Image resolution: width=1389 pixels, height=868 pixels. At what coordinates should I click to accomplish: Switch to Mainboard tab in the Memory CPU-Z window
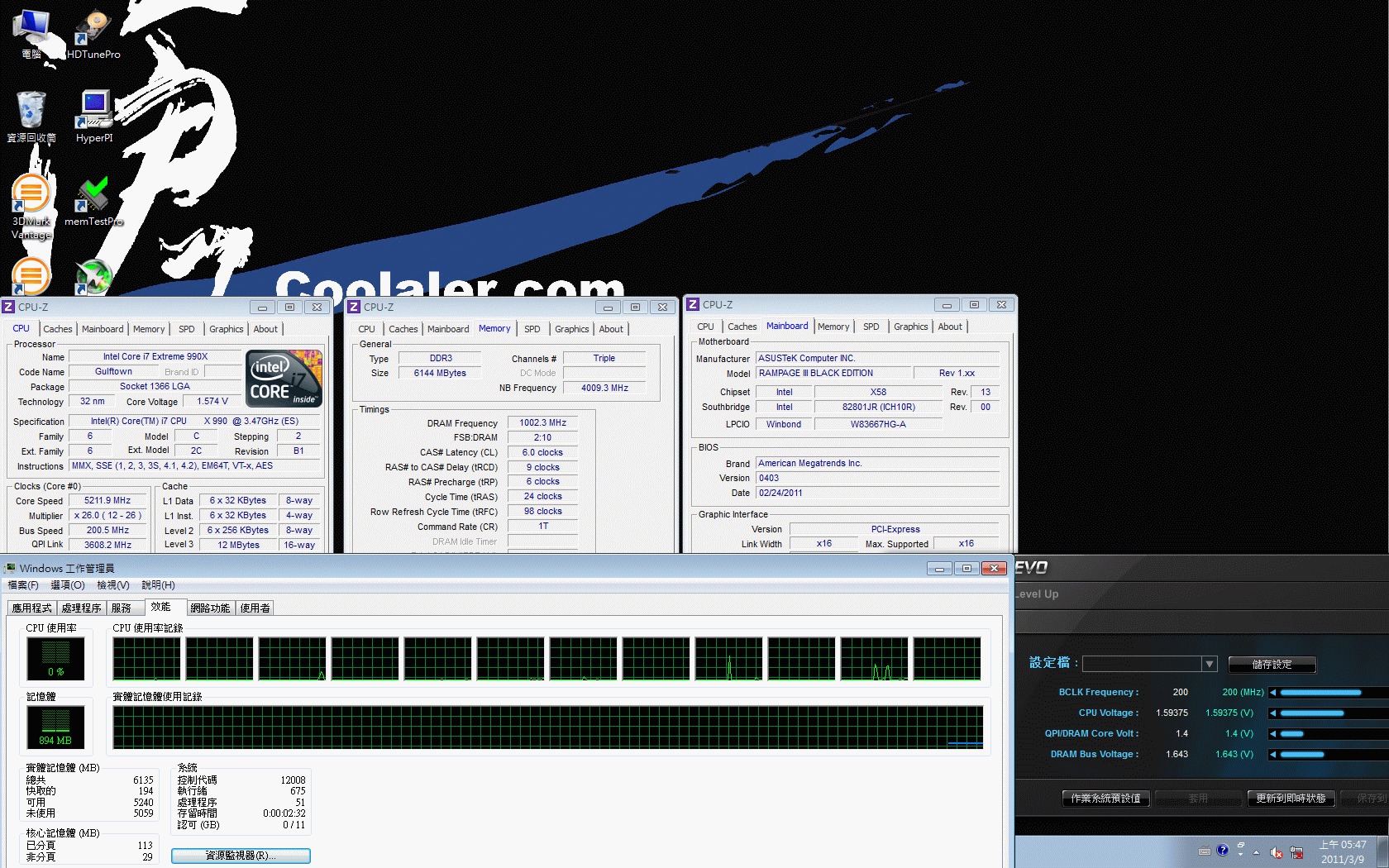tap(448, 329)
